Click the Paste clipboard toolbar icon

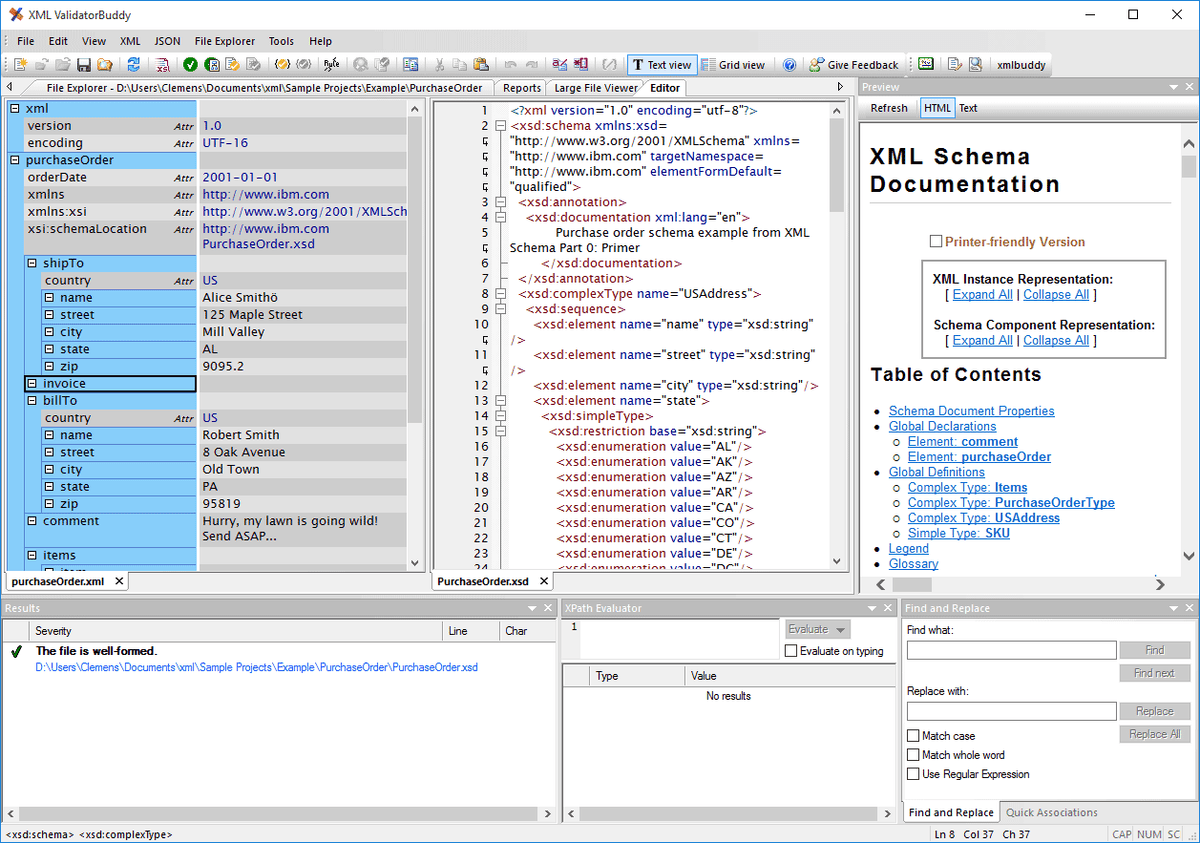(x=481, y=65)
